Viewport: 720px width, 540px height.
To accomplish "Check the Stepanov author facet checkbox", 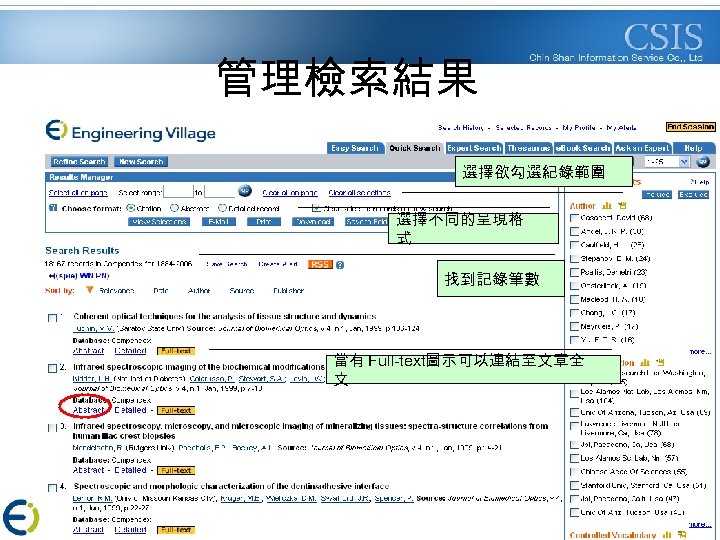I will 574,259.
